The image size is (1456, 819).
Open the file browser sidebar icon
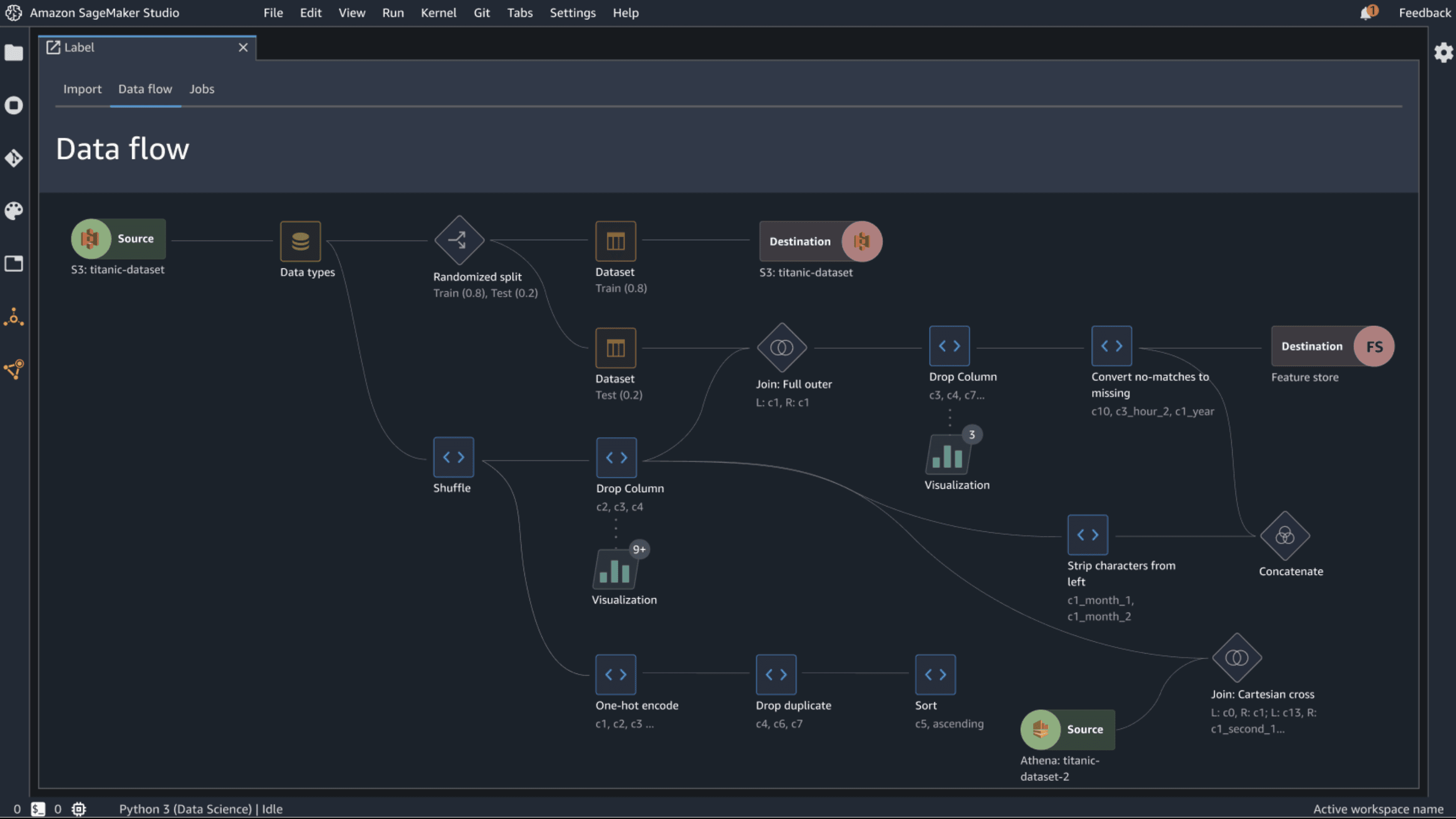pos(13,53)
